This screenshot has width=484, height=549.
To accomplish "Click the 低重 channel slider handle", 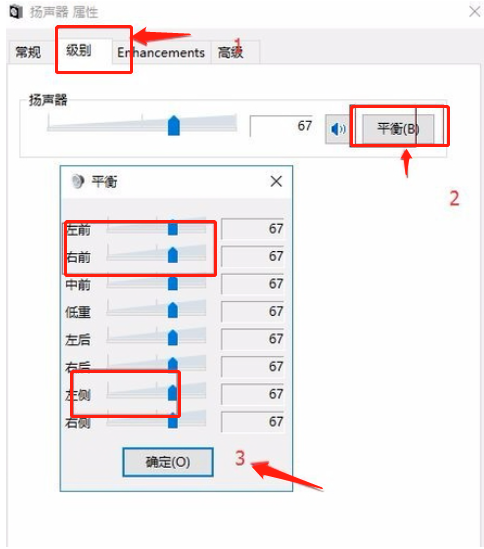I will [x=173, y=310].
